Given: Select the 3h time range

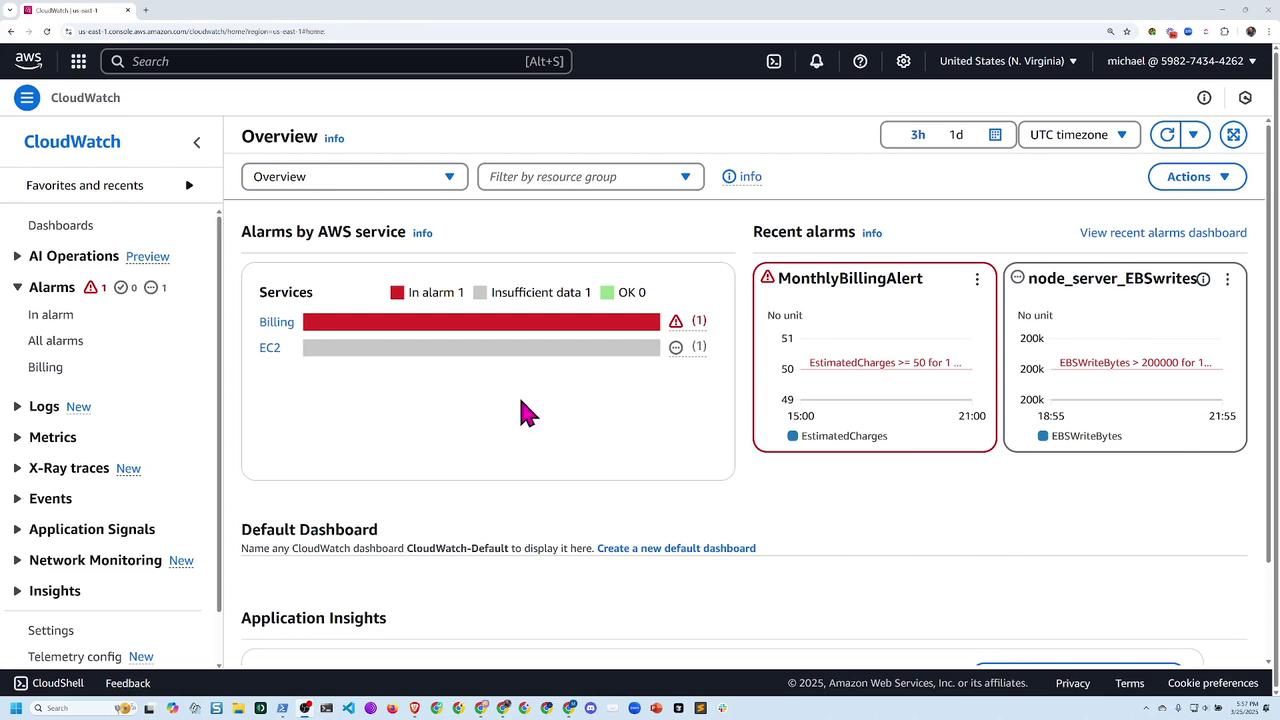Looking at the screenshot, I should [x=917, y=135].
